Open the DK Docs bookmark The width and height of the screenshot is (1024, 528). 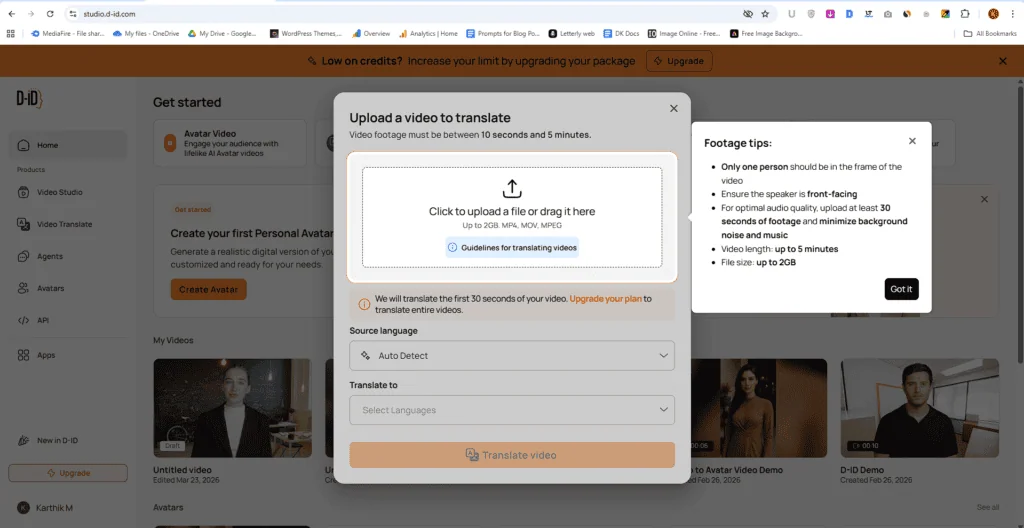622,33
